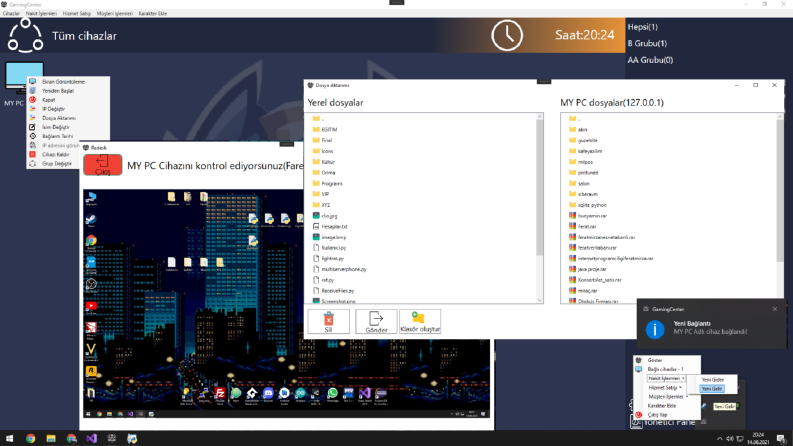Click the blue info icon in notification
The height and width of the screenshot is (446, 793).
click(x=655, y=329)
